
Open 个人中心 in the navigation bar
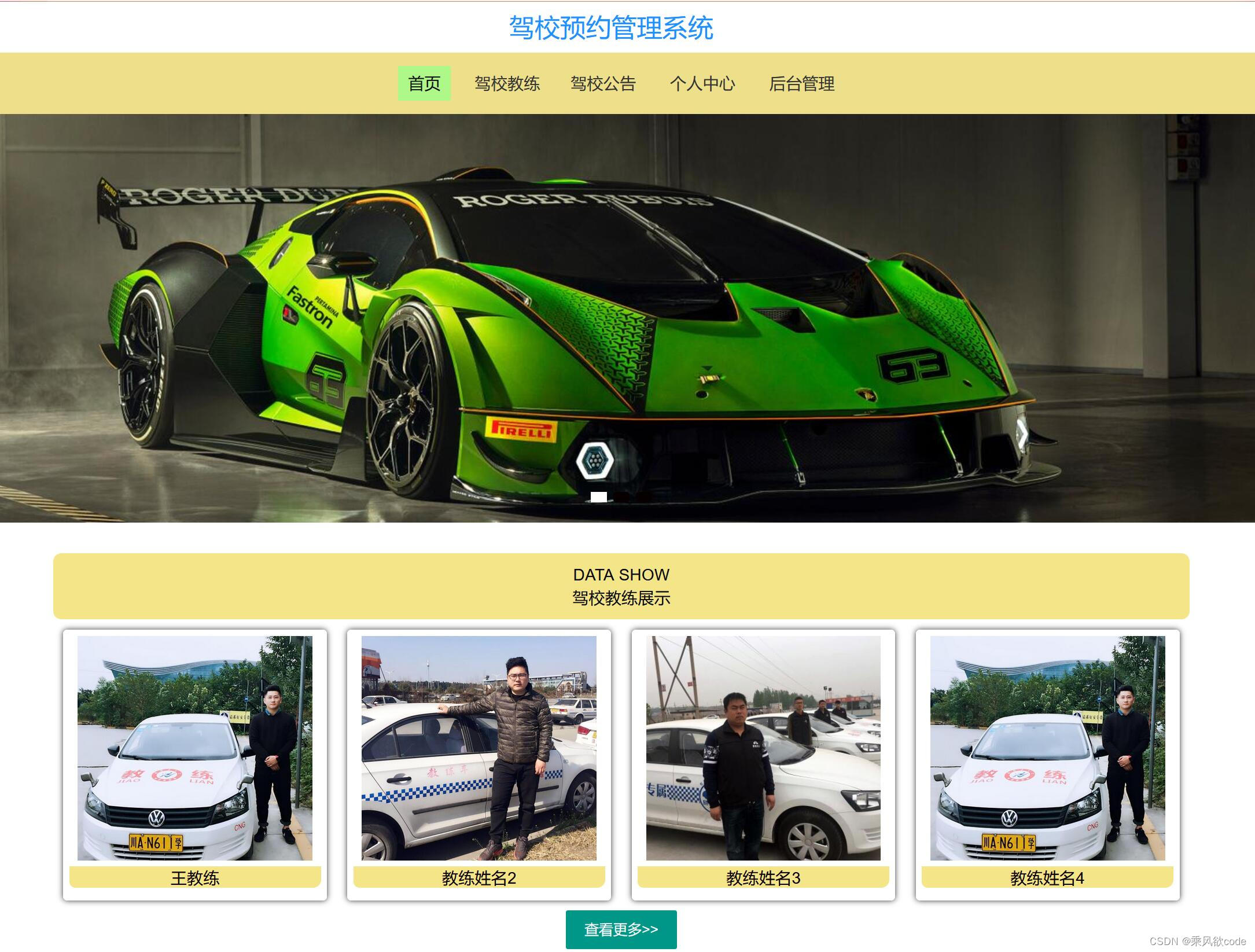[x=702, y=83]
